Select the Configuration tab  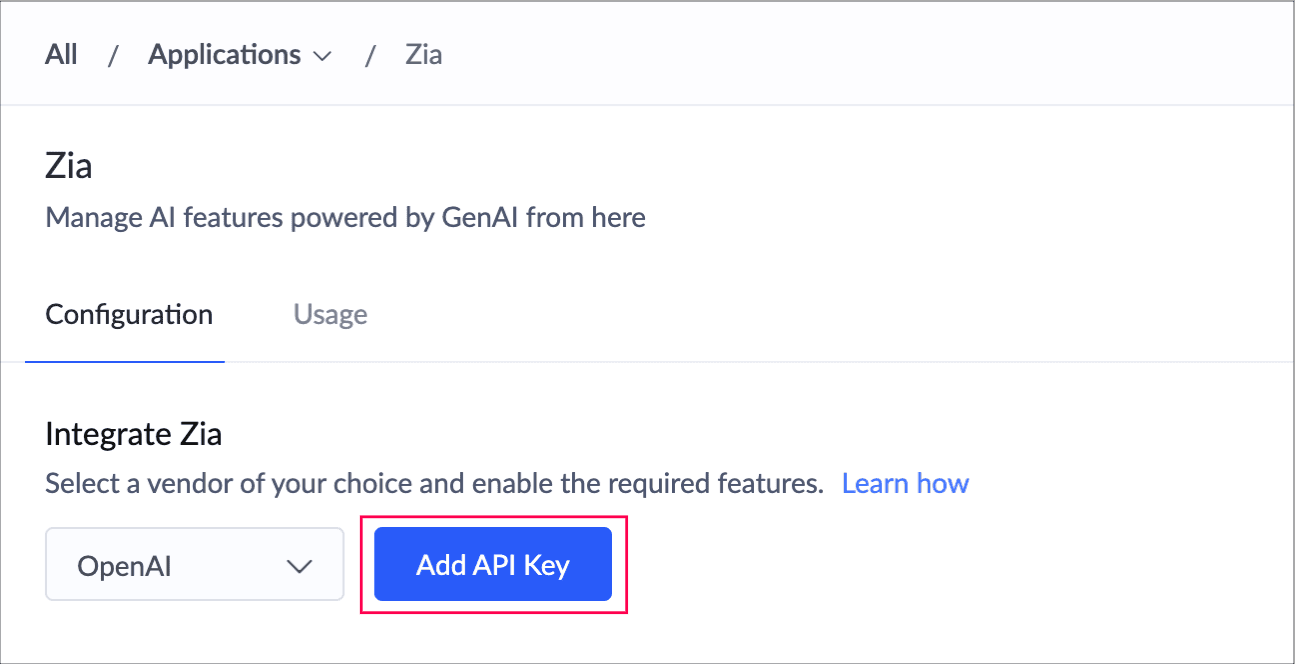click(x=129, y=315)
